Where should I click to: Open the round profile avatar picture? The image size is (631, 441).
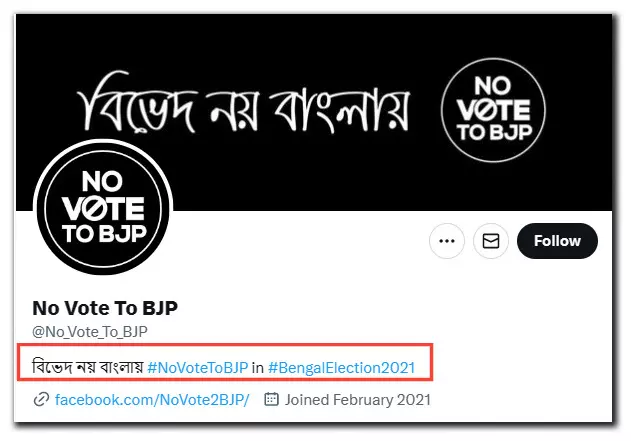pos(103,208)
